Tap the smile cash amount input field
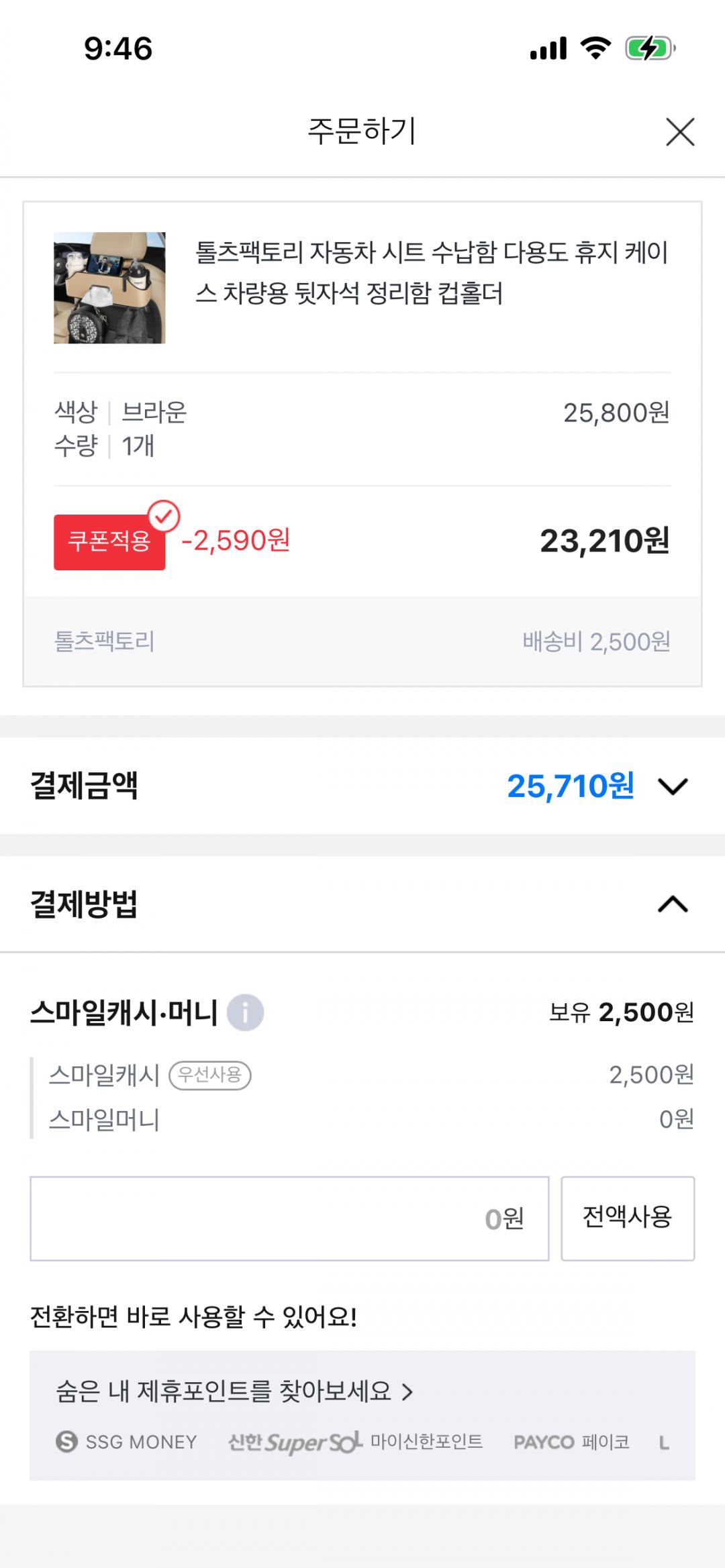 [x=289, y=1218]
